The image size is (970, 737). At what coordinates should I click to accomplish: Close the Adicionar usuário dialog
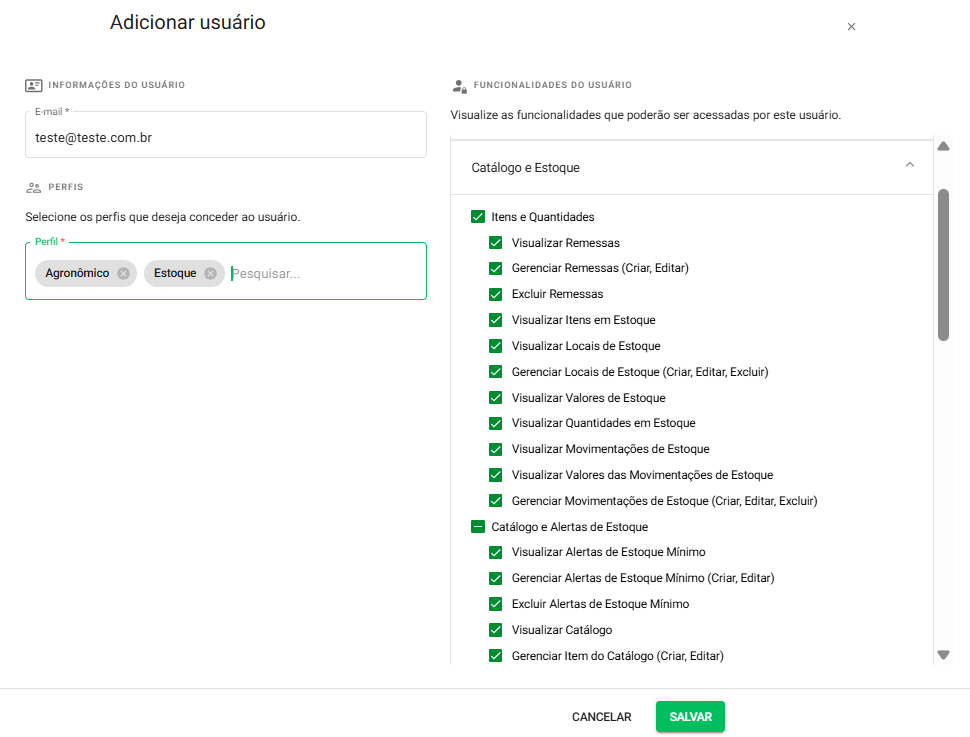[851, 27]
